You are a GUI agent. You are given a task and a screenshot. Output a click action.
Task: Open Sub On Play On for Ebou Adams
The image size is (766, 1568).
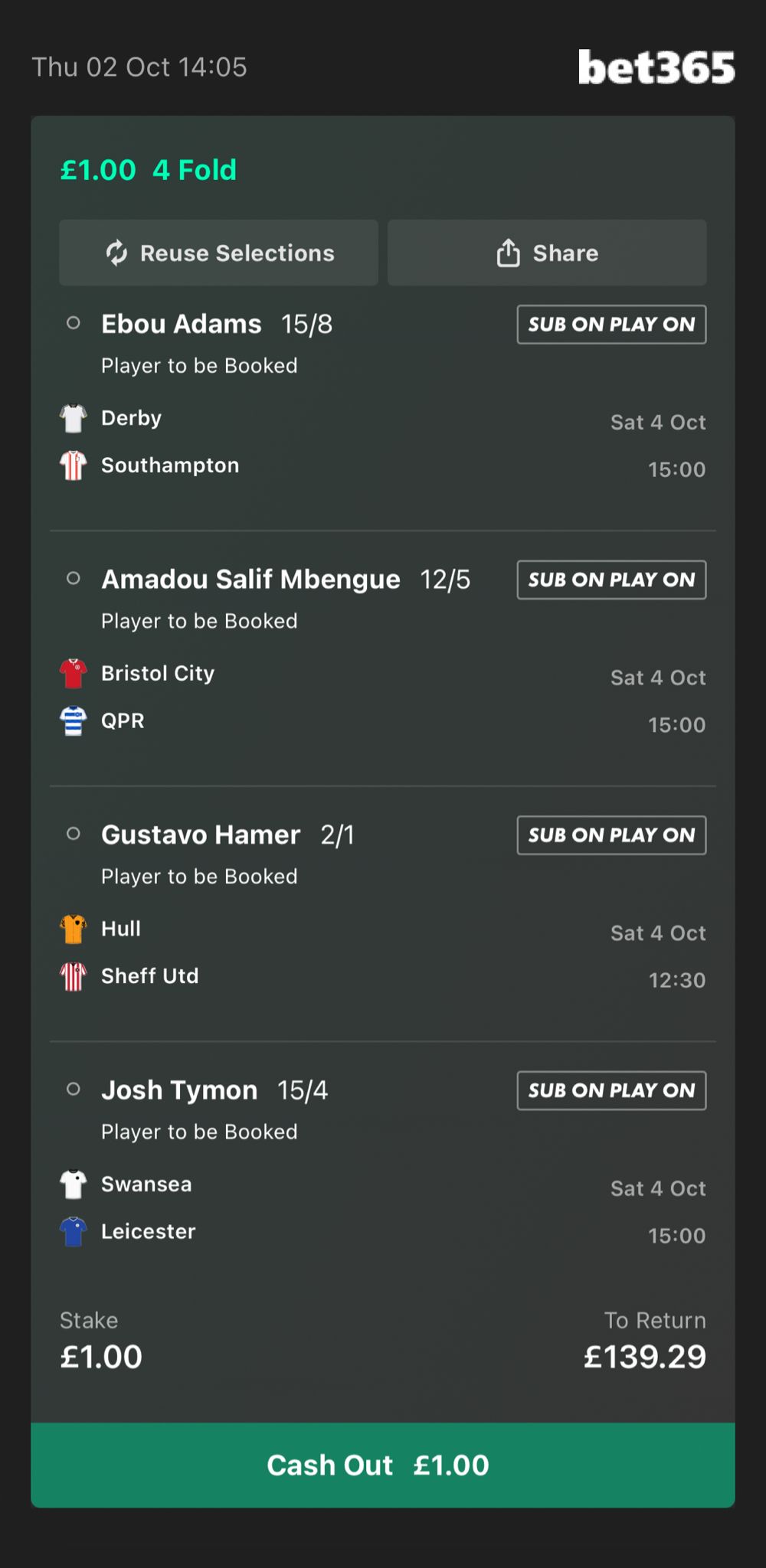[611, 325]
